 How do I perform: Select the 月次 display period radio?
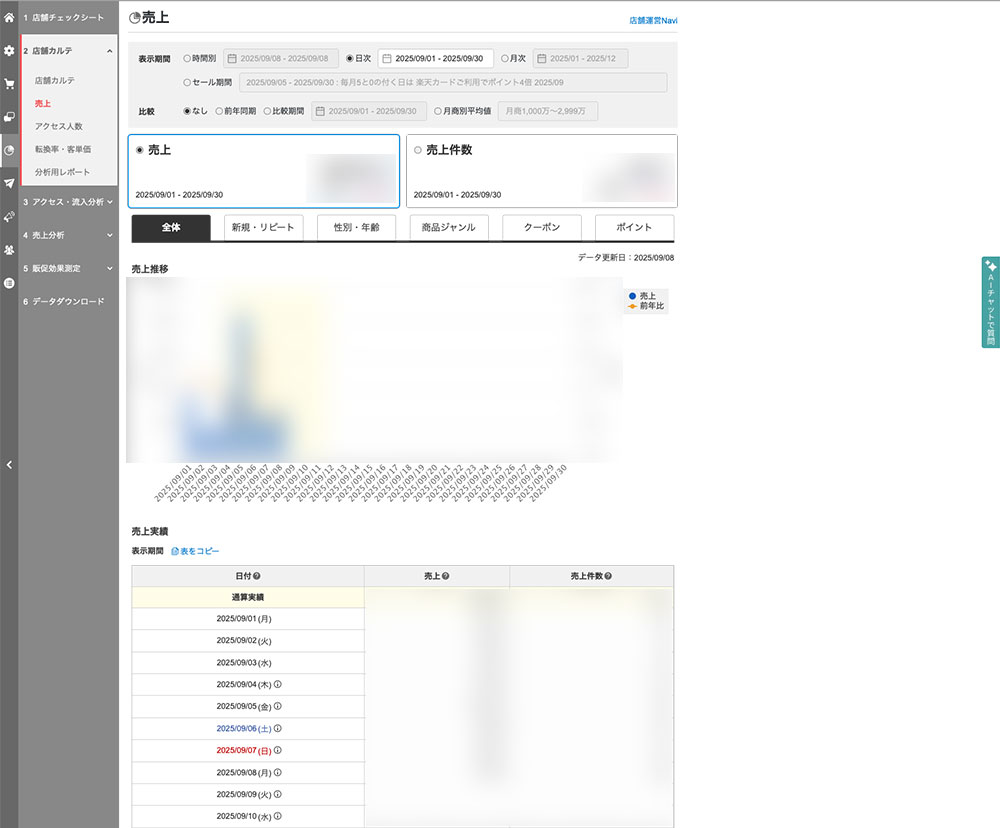click(x=506, y=59)
